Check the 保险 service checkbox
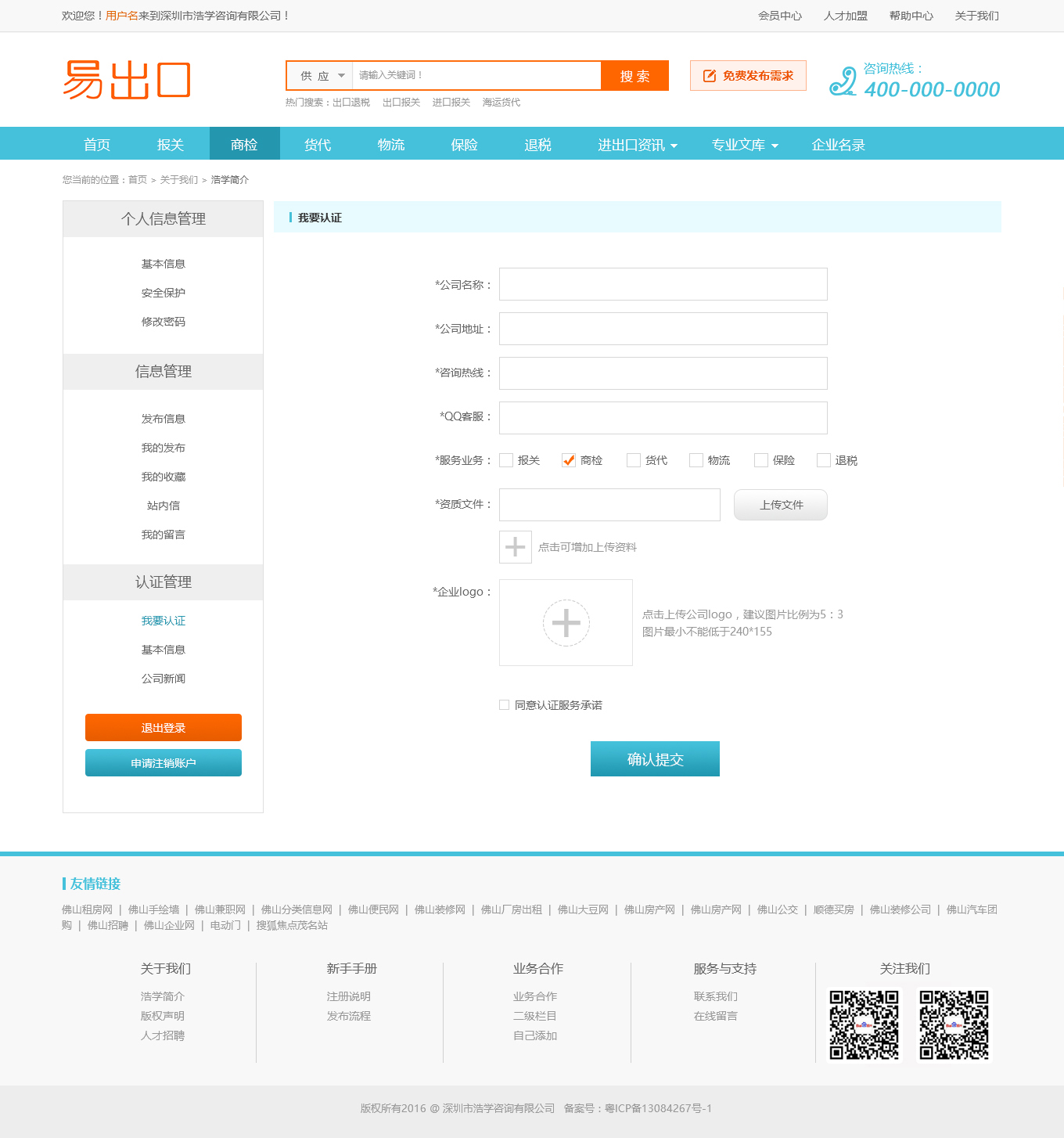The width and height of the screenshot is (1064, 1138). click(x=761, y=460)
